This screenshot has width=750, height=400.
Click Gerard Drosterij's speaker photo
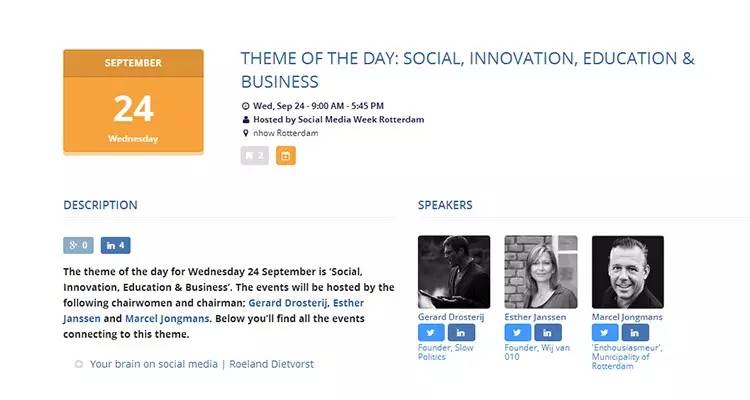pyautogui.click(x=454, y=272)
